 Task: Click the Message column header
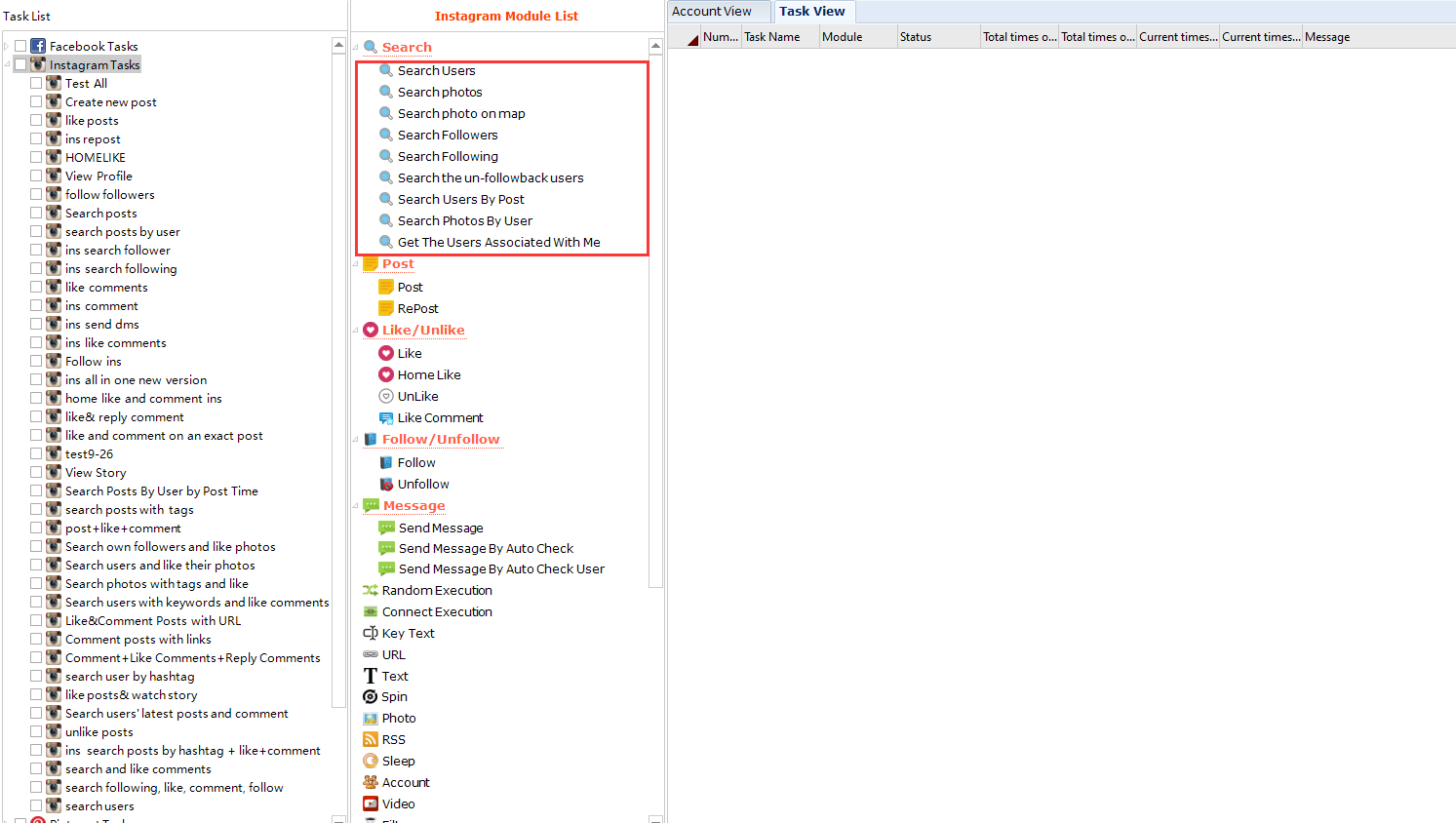(1378, 37)
